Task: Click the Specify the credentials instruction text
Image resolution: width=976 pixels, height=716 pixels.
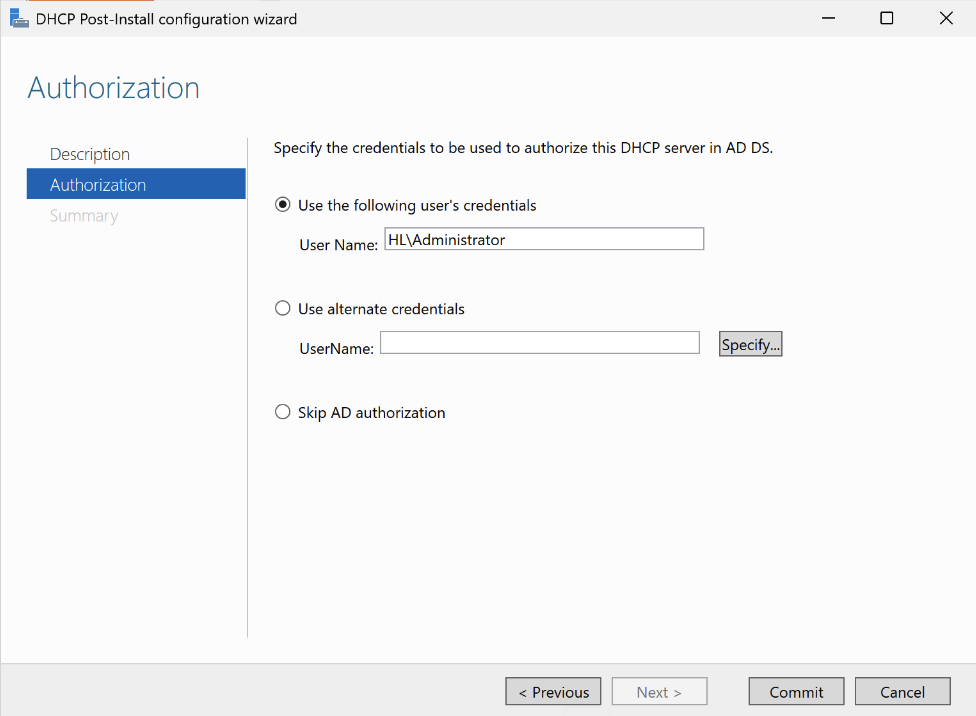Action: pyautogui.click(x=523, y=148)
